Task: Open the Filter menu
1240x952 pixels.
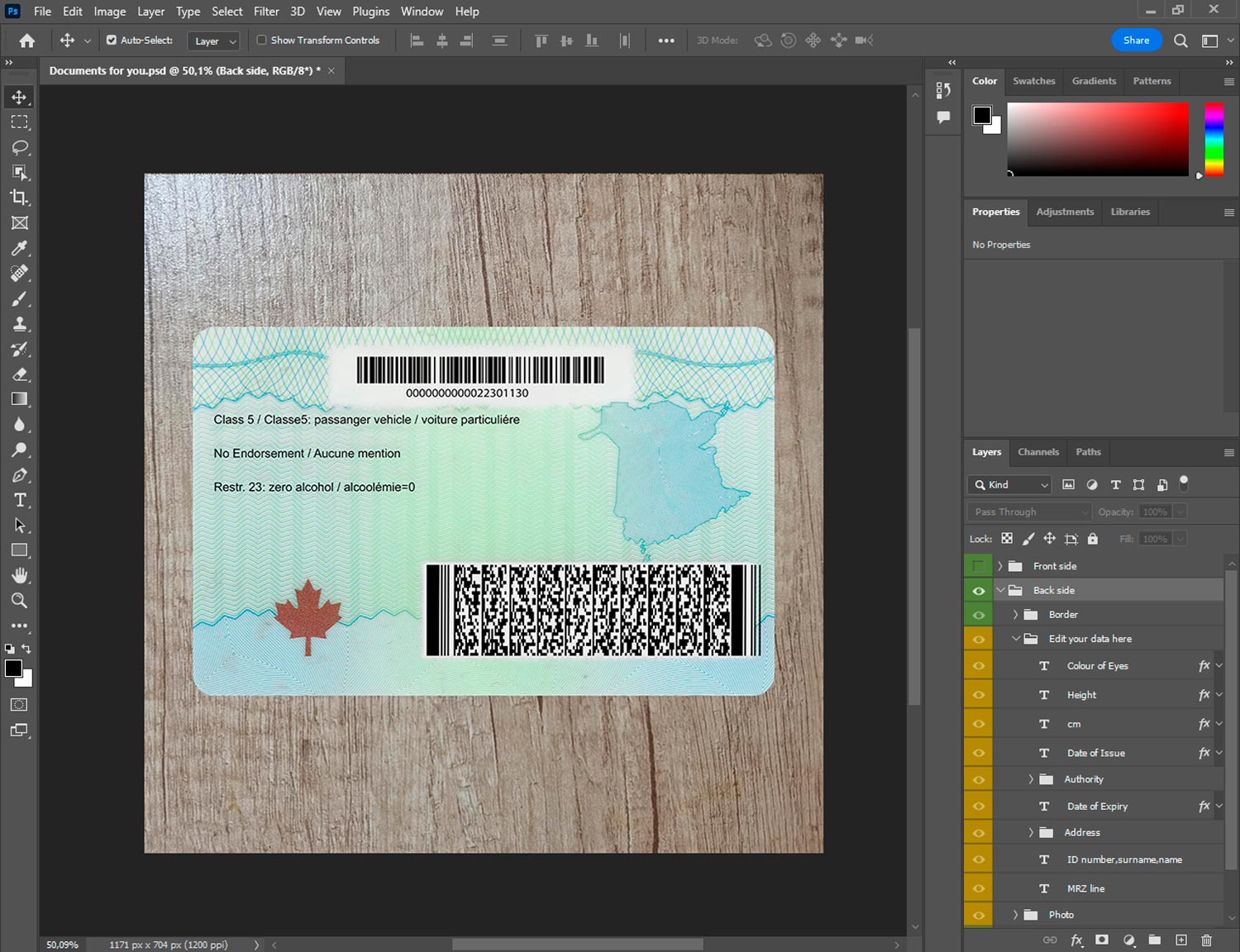Action: [265, 12]
